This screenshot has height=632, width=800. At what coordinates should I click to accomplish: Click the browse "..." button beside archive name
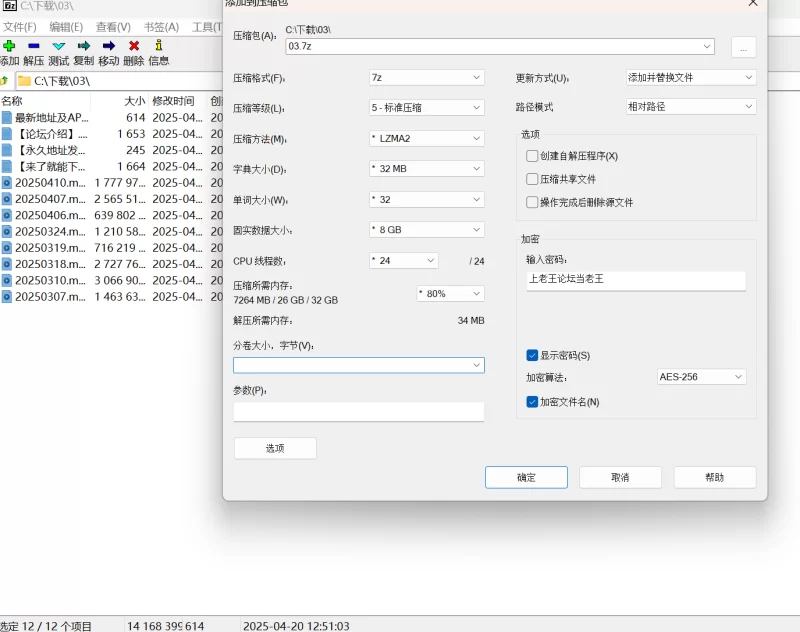pyautogui.click(x=743, y=47)
